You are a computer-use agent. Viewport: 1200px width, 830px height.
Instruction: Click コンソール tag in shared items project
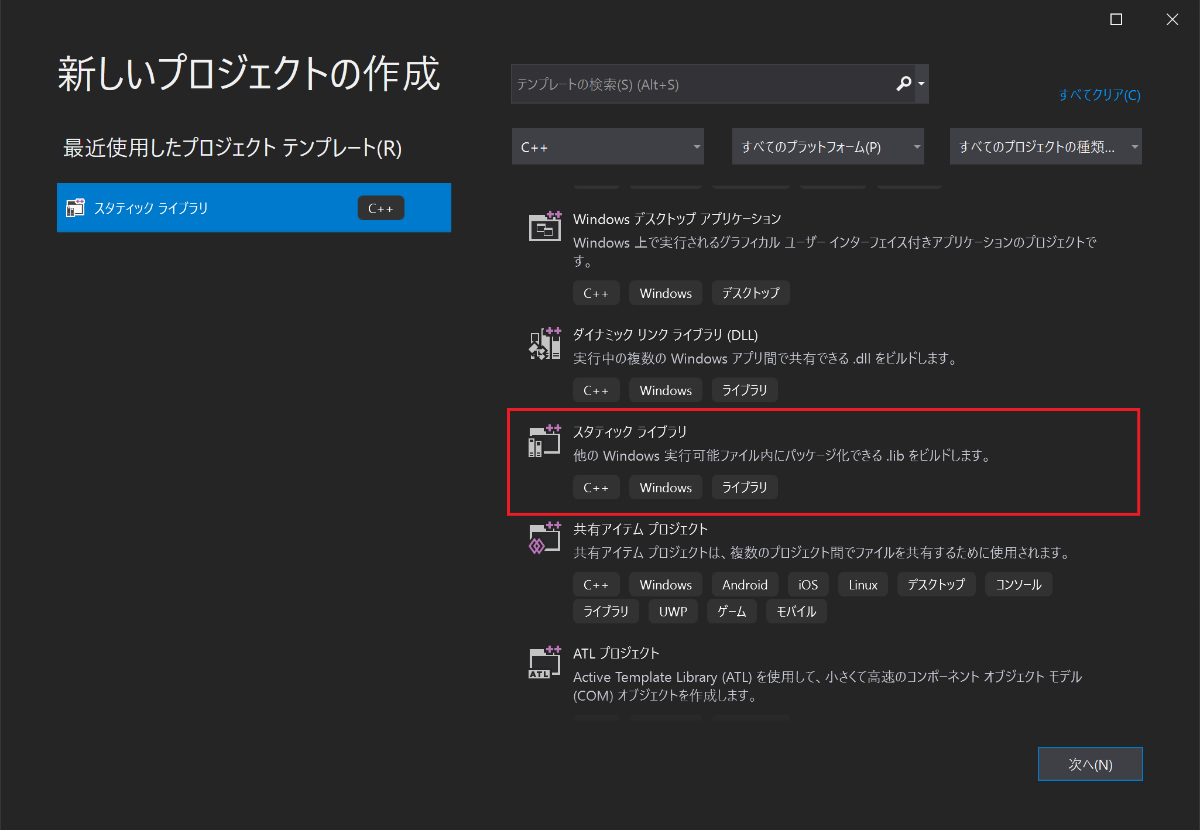[1019, 584]
